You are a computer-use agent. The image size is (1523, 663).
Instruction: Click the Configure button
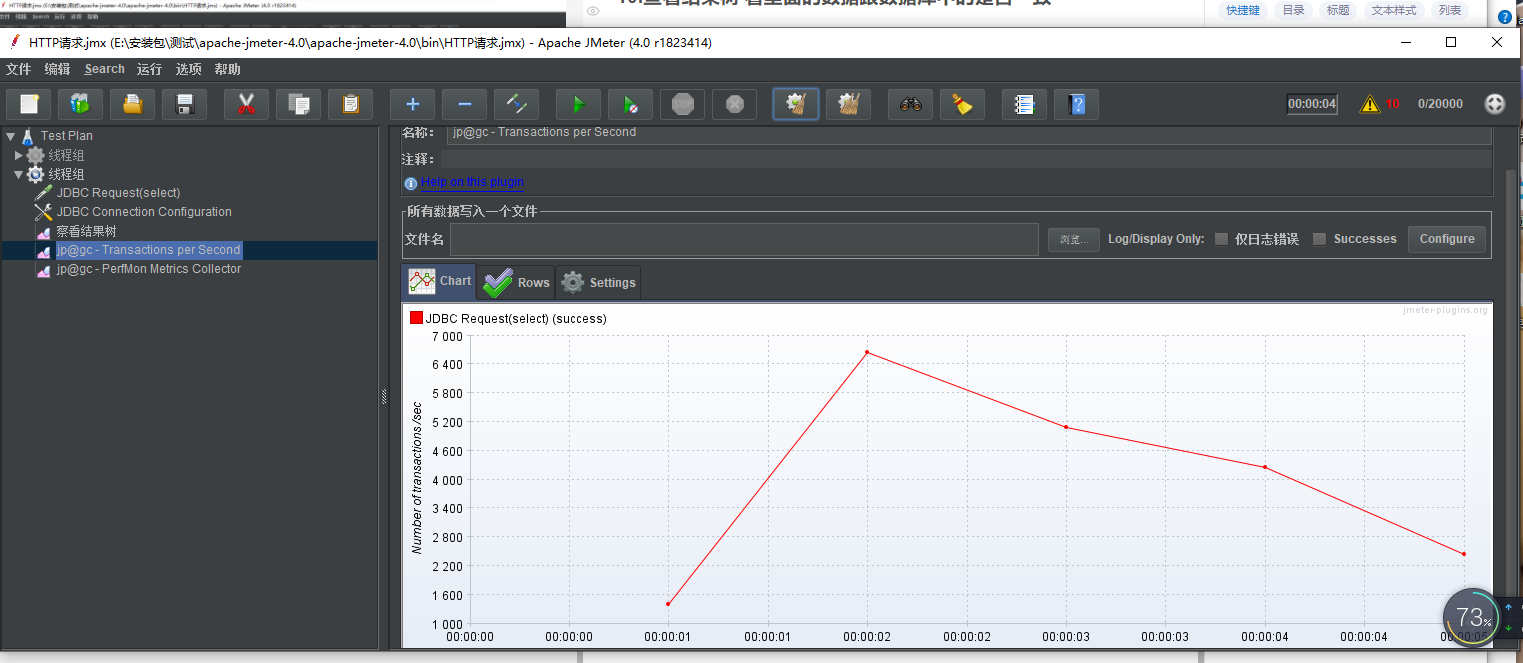1447,239
